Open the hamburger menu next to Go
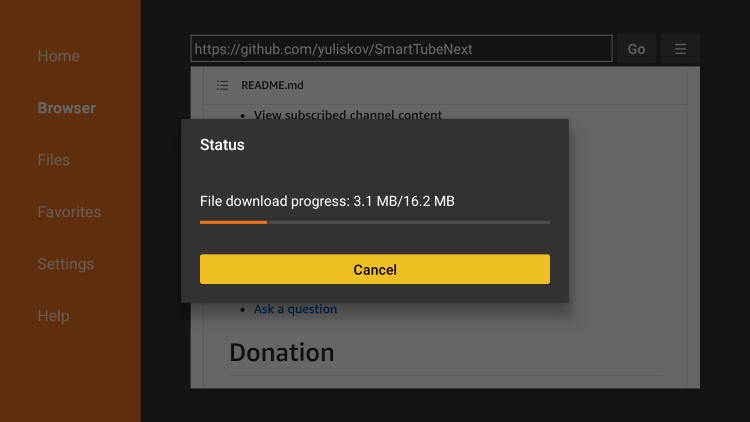The image size is (750, 422). point(680,49)
